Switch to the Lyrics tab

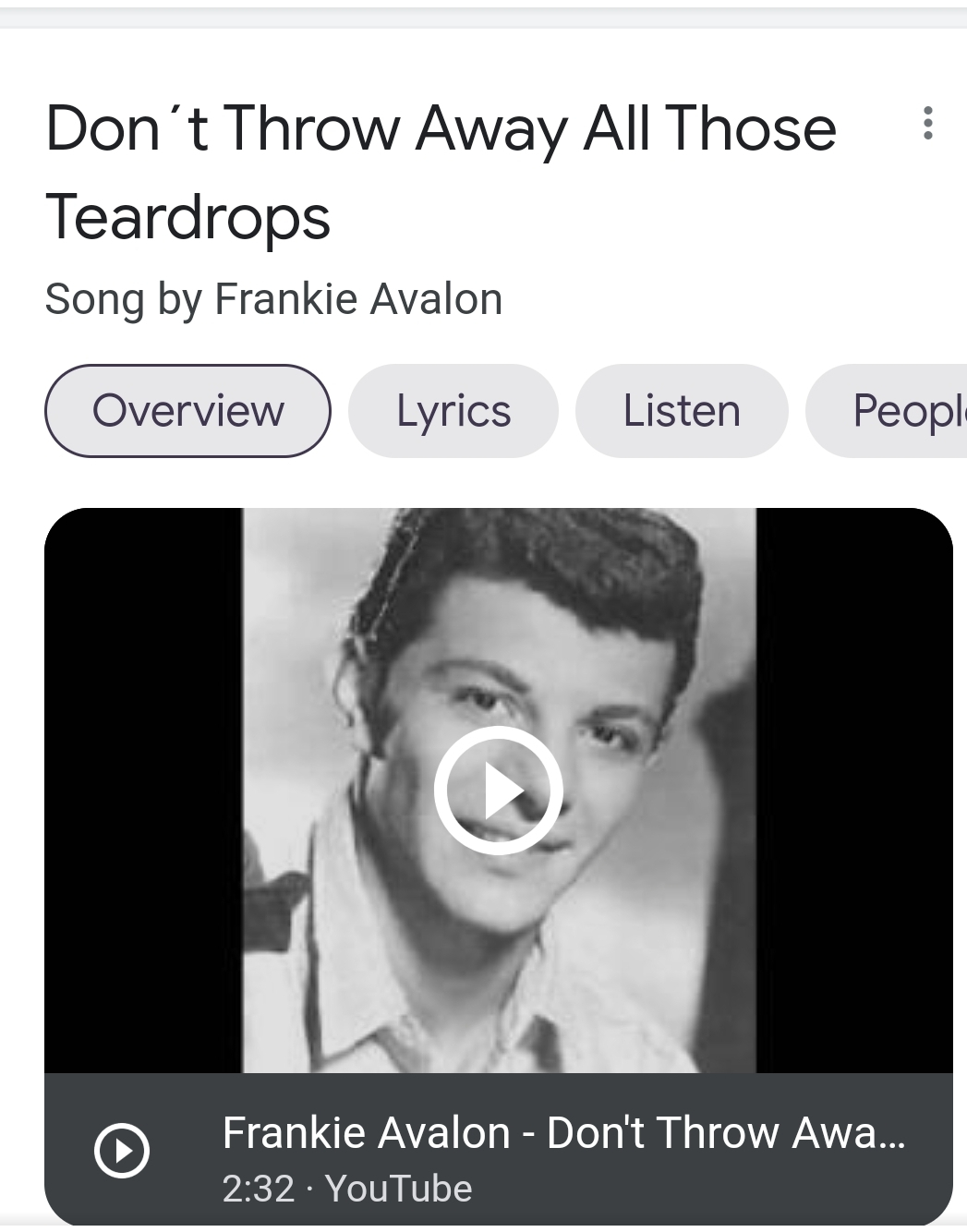(453, 411)
